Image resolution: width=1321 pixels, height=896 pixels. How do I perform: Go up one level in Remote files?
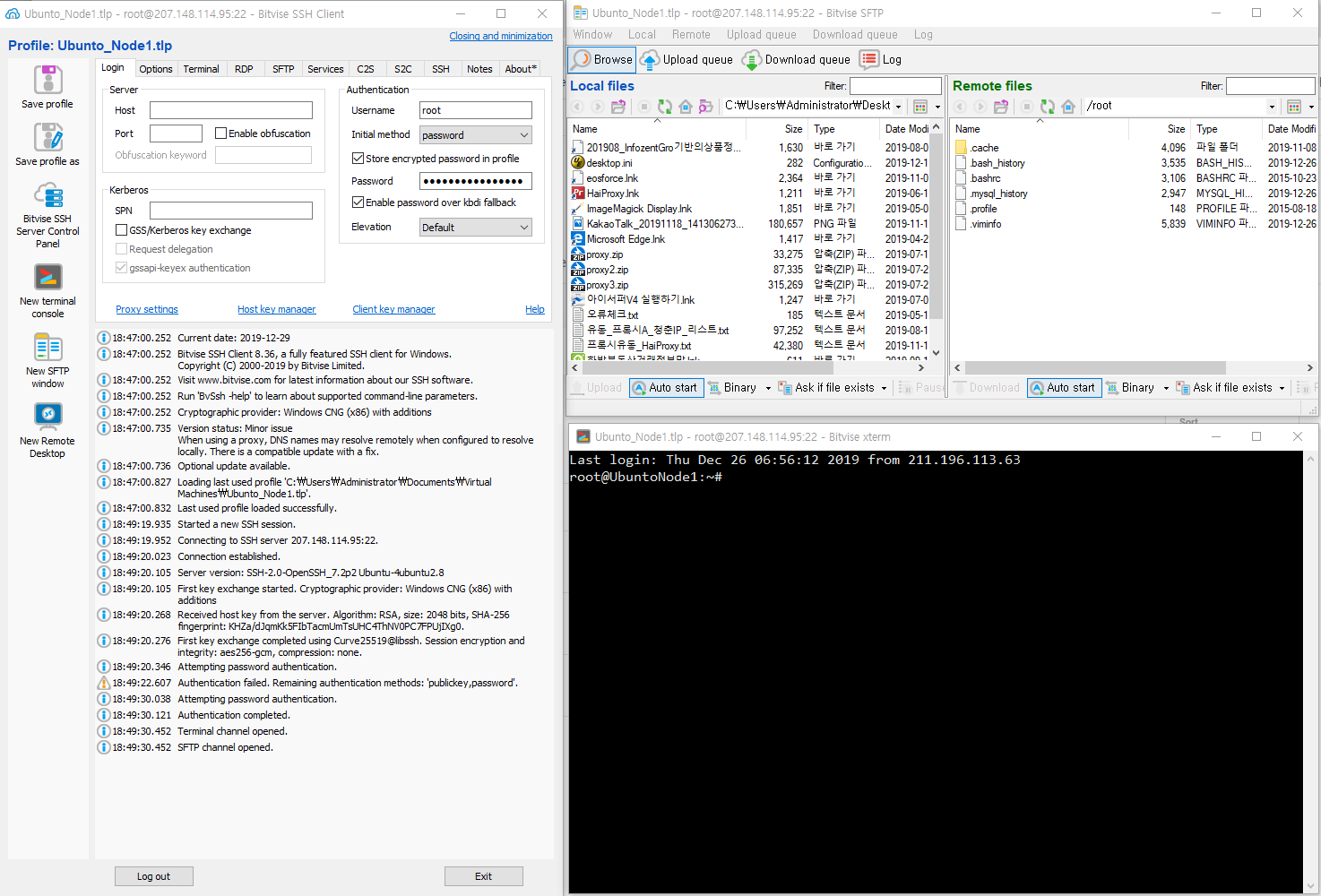[x=1001, y=107]
